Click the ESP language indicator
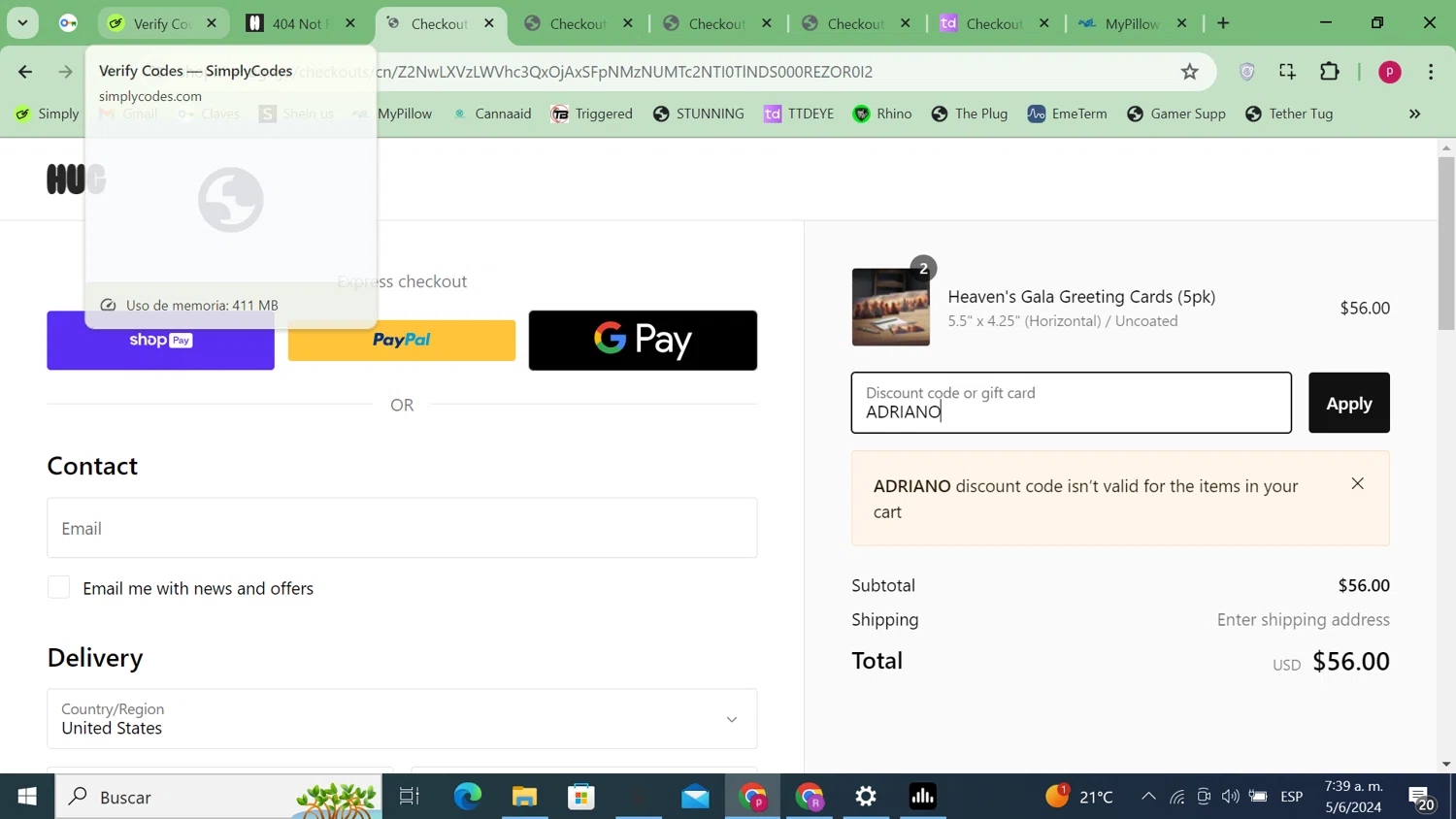The width and height of the screenshot is (1456, 819). click(1291, 797)
